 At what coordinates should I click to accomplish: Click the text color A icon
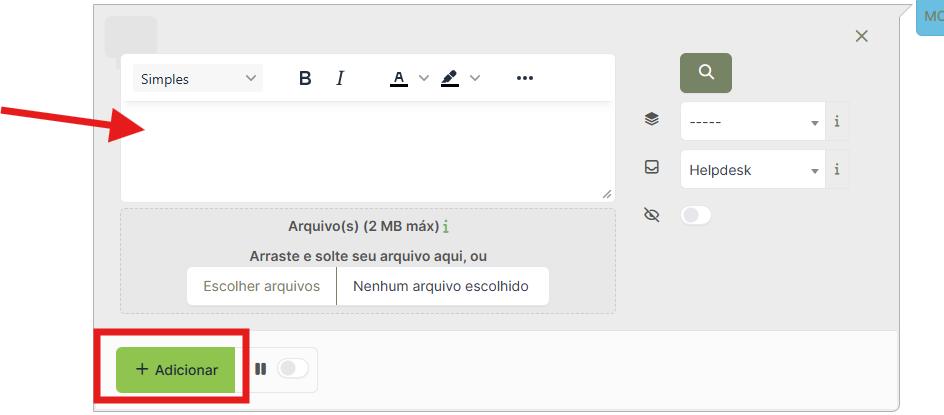[399, 78]
